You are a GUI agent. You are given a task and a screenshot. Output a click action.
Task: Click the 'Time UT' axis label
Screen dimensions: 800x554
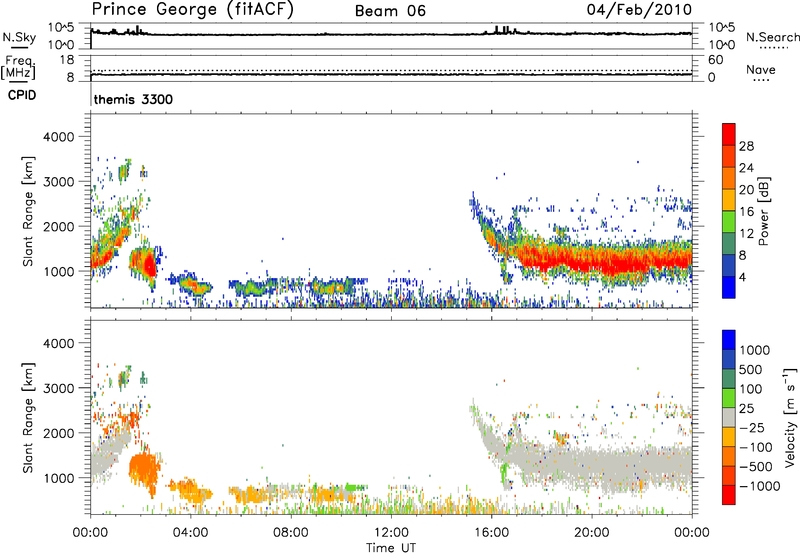click(391, 548)
